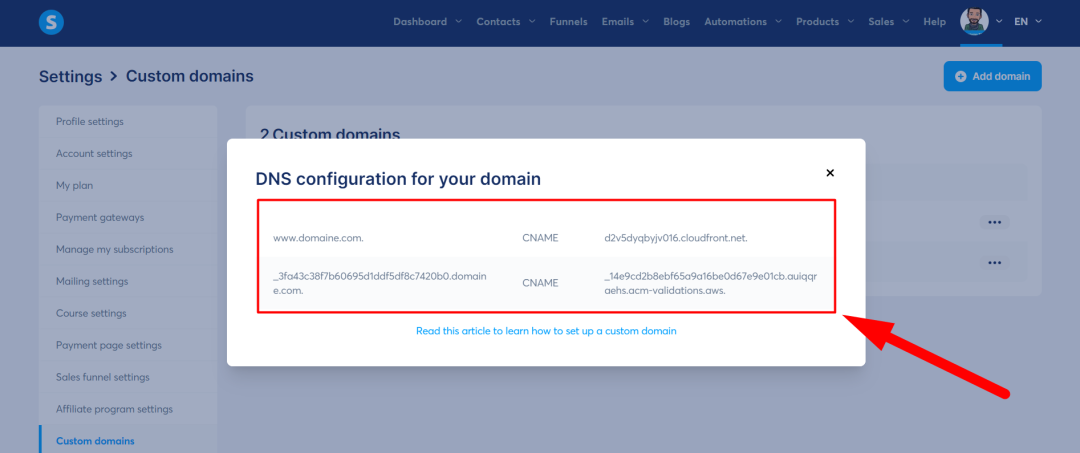Go to Funnels in top navigation
The width and height of the screenshot is (1080, 453).
(568, 21)
